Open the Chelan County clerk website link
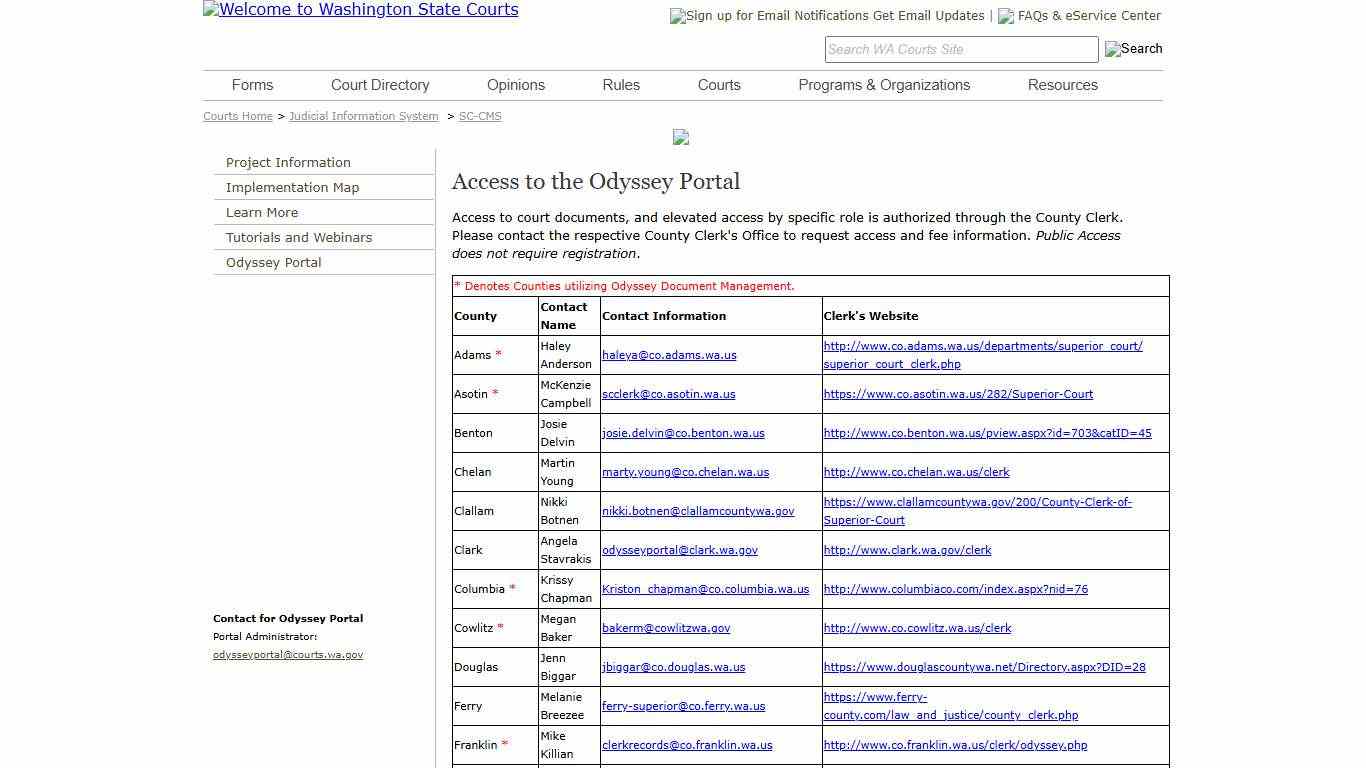The image size is (1366, 768). tap(916, 472)
